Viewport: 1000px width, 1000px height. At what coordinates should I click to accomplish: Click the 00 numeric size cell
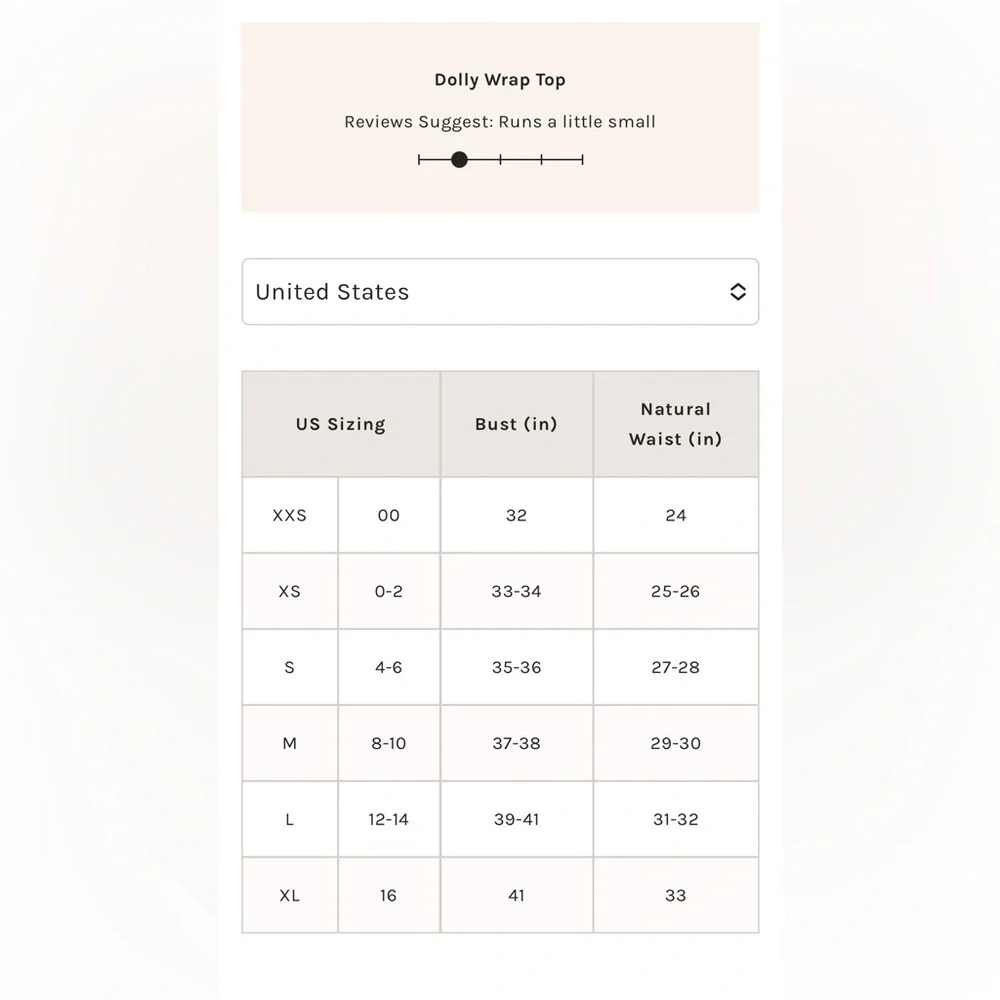[389, 515]
